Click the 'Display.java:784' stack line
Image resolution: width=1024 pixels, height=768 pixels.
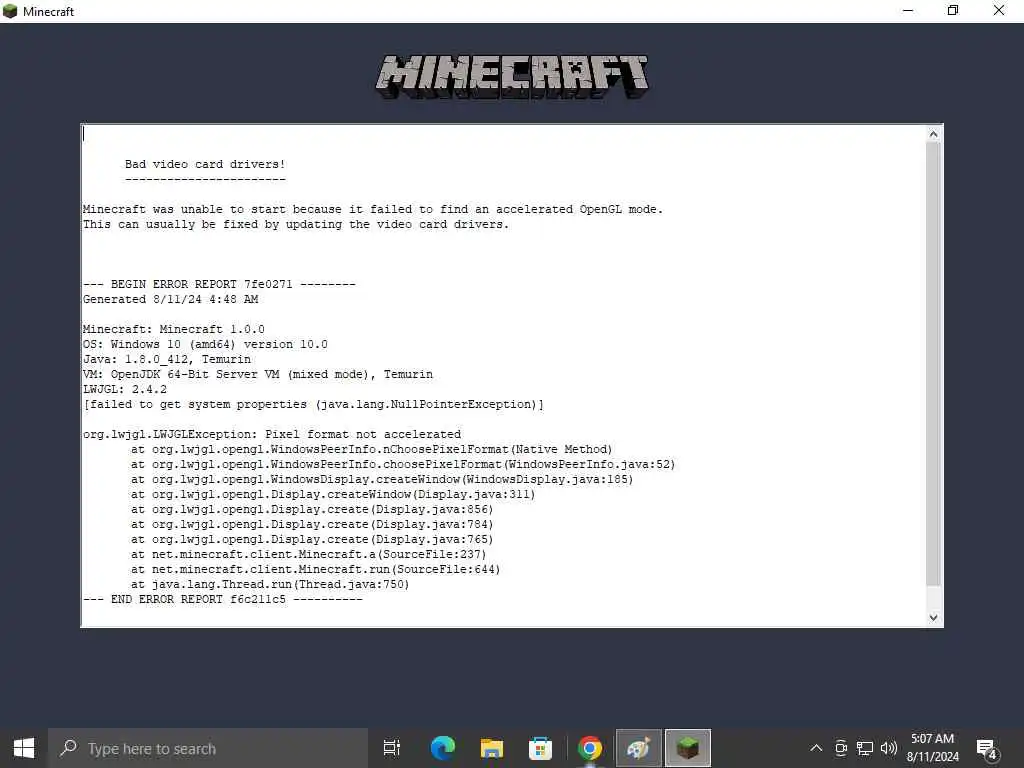point(312,525)
